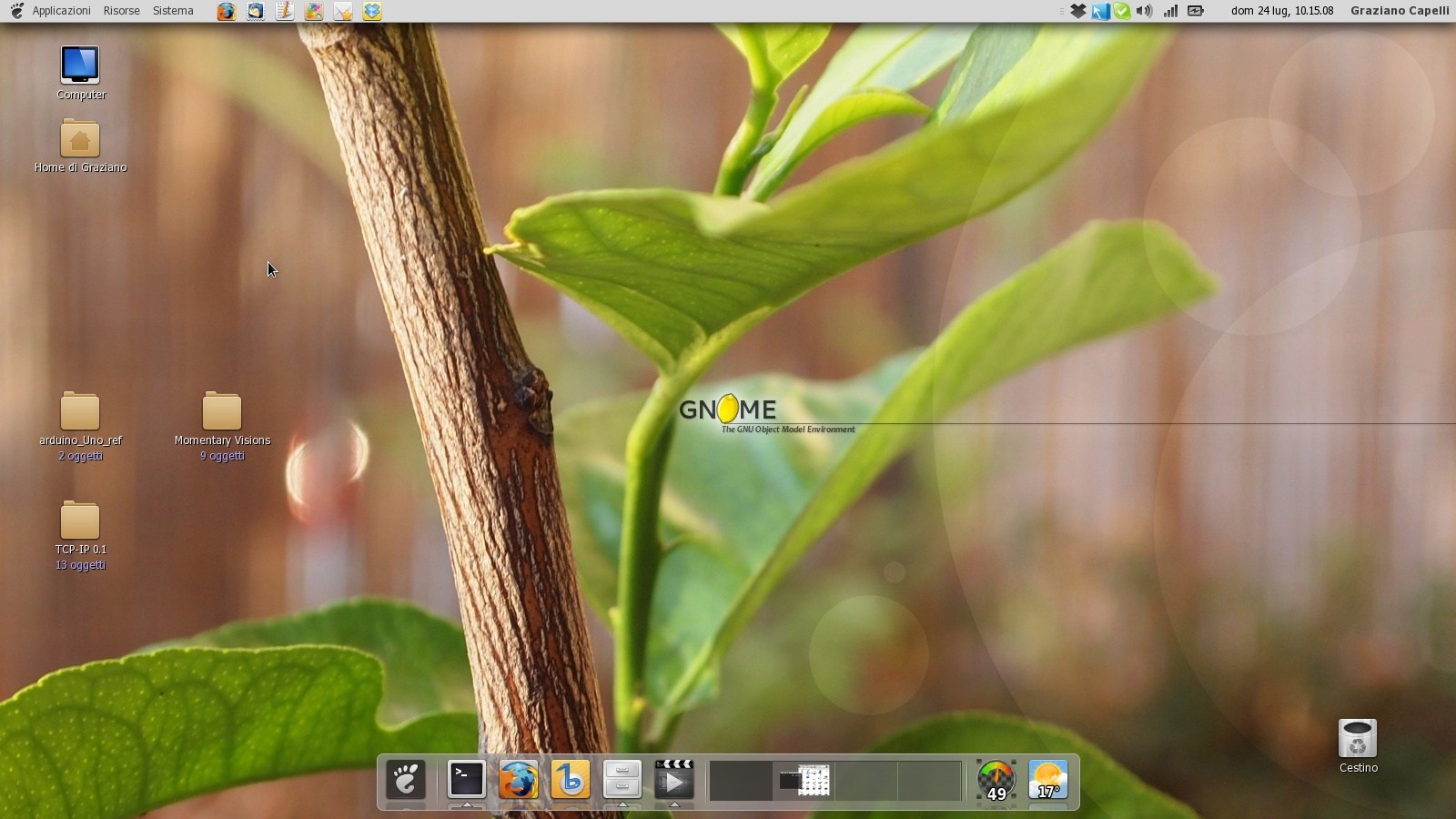Click the battery power indicator
1456x819 pixels.
tap(1196, 11)
